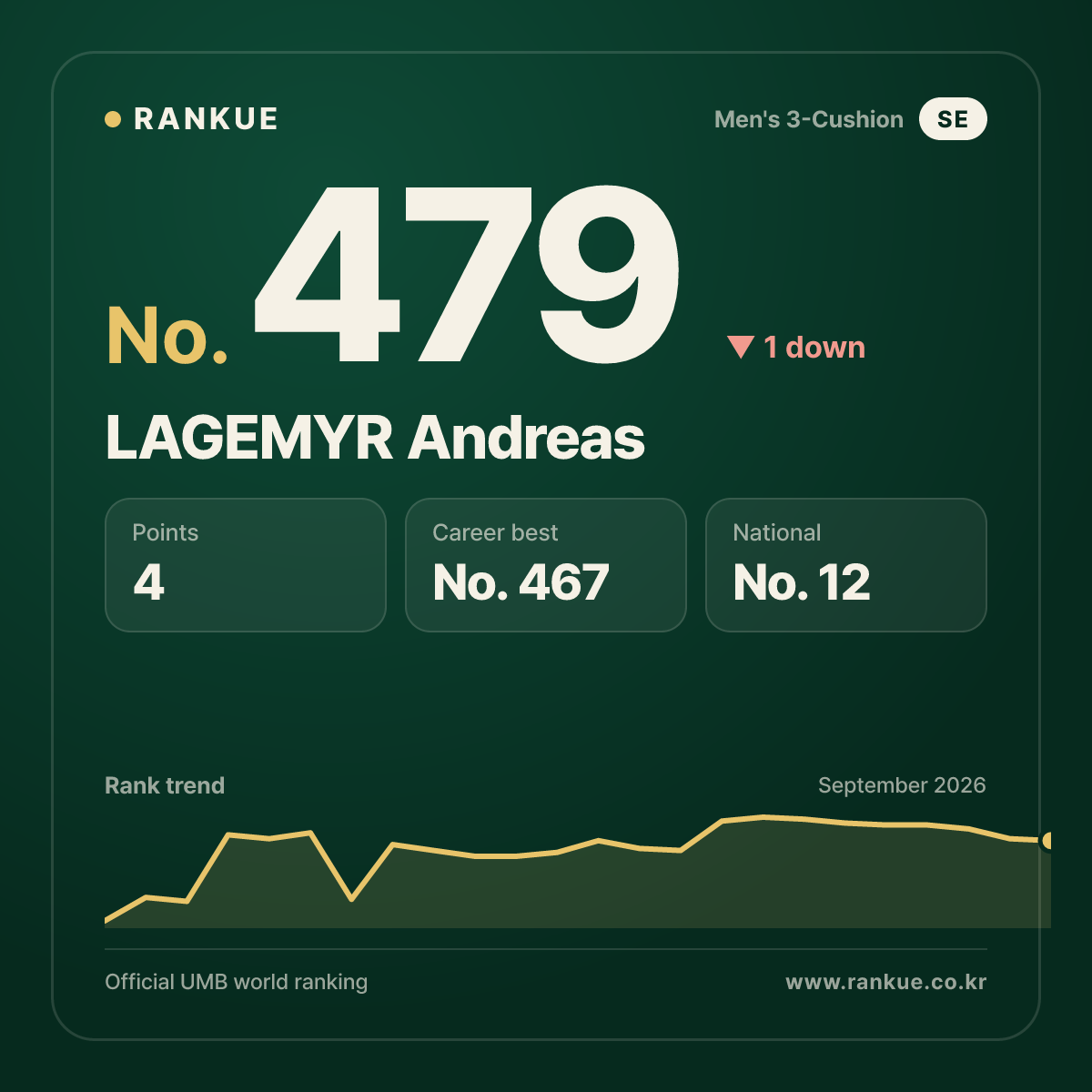The height and width of the screenshot is (1092, 1092).
Task: Click the SE country badge
Action: point(953,119)
